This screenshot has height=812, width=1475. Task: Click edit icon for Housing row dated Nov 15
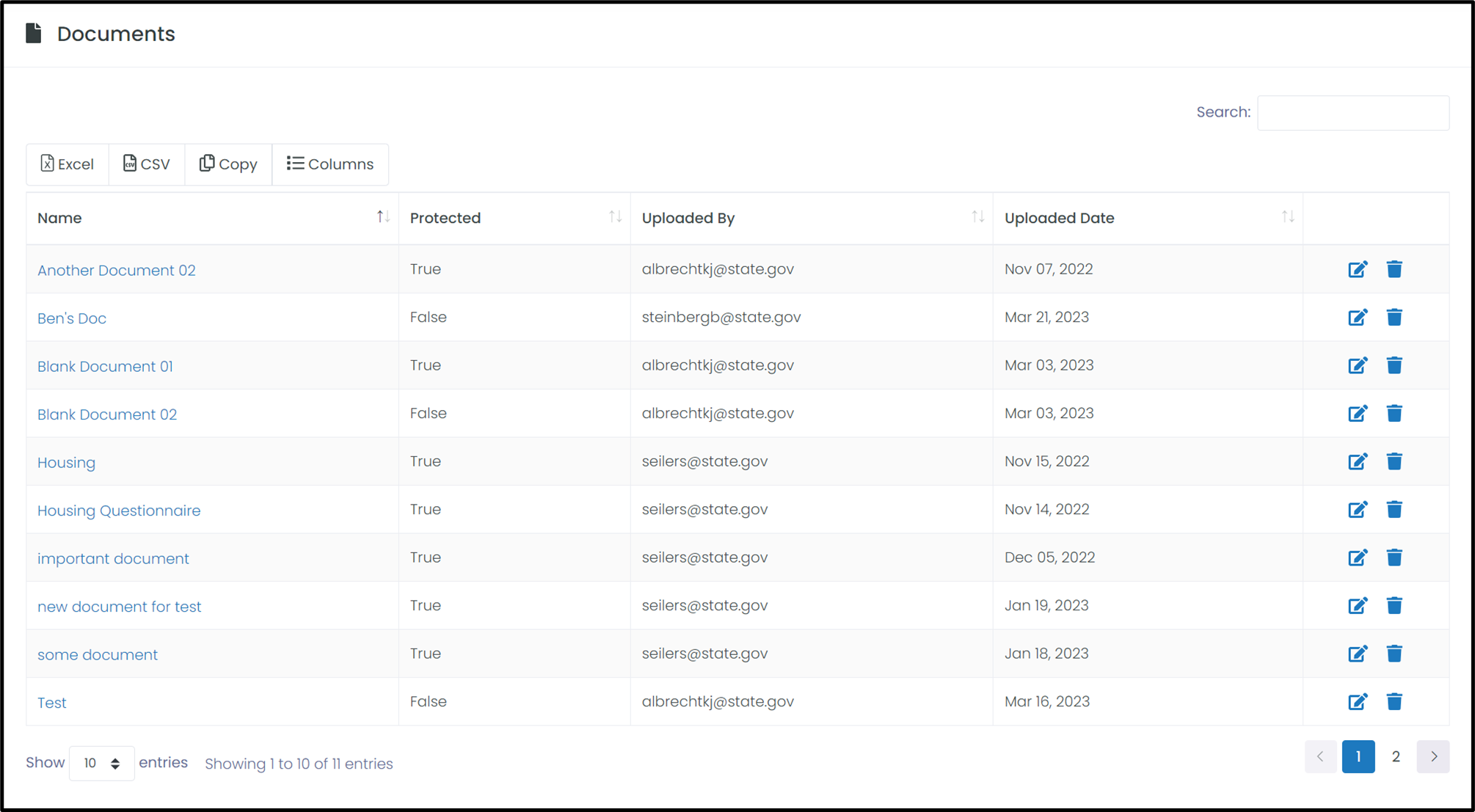click(x=1358, y=461)
